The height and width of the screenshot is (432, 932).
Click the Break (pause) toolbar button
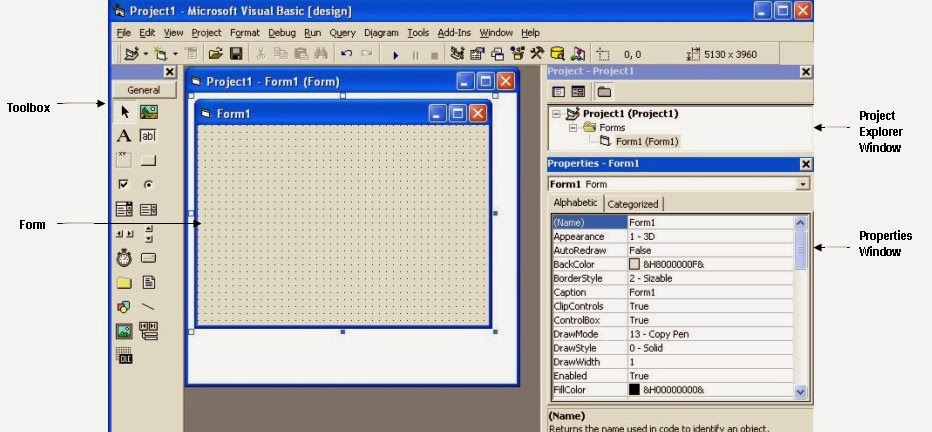click(415, 55)
